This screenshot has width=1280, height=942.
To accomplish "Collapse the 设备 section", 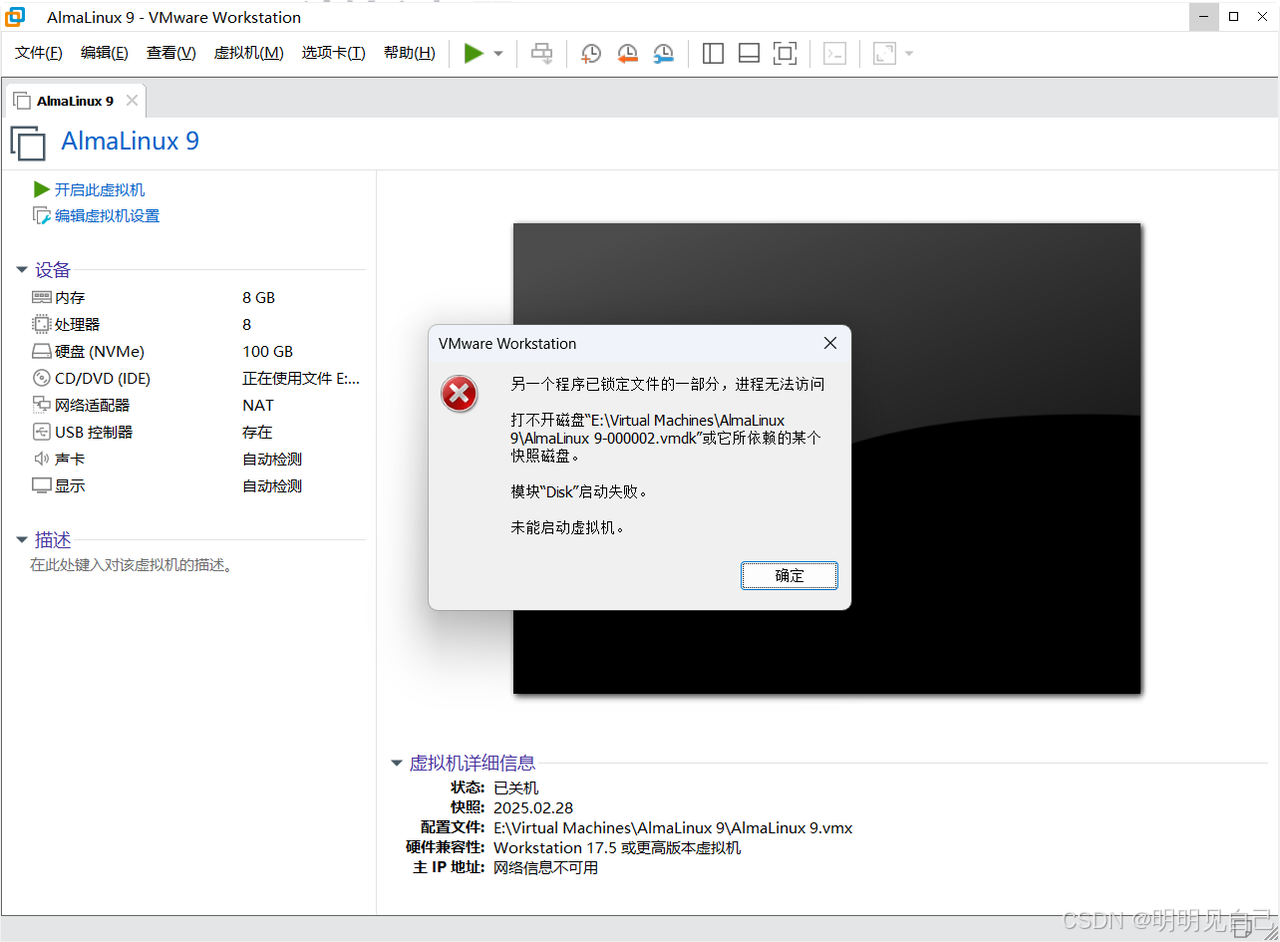I will (22, 270).
